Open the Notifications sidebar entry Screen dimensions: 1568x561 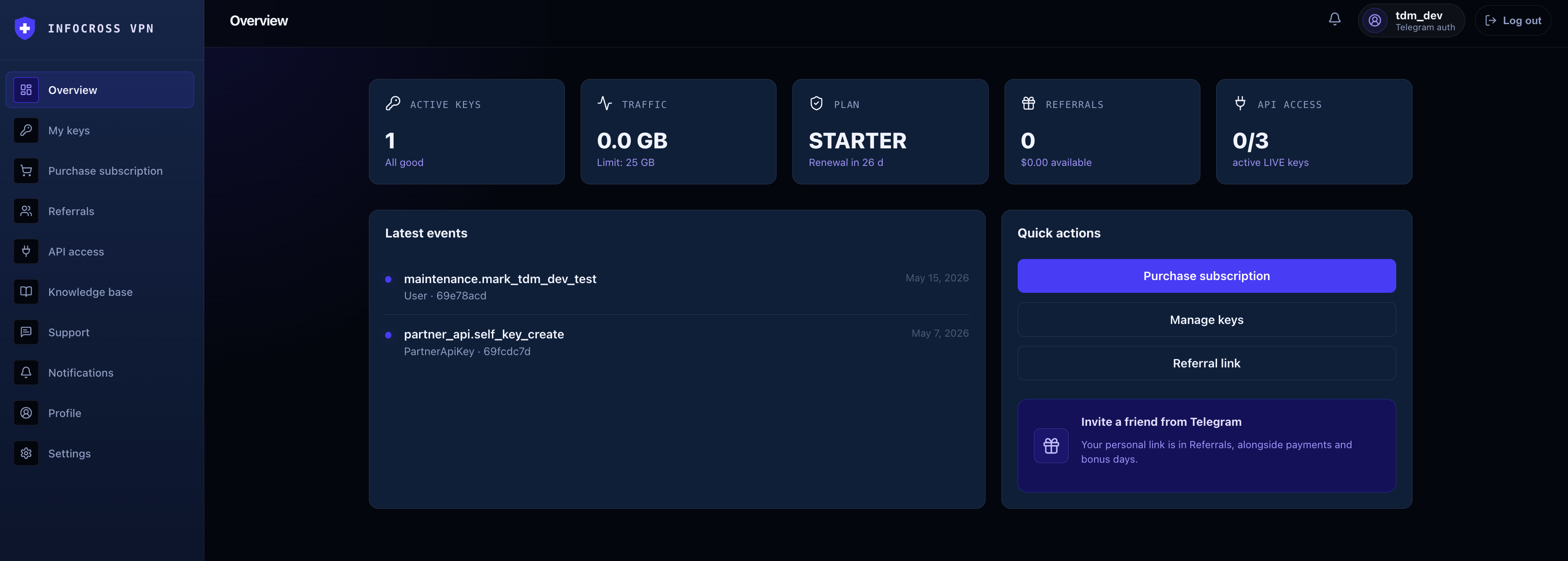100,372
